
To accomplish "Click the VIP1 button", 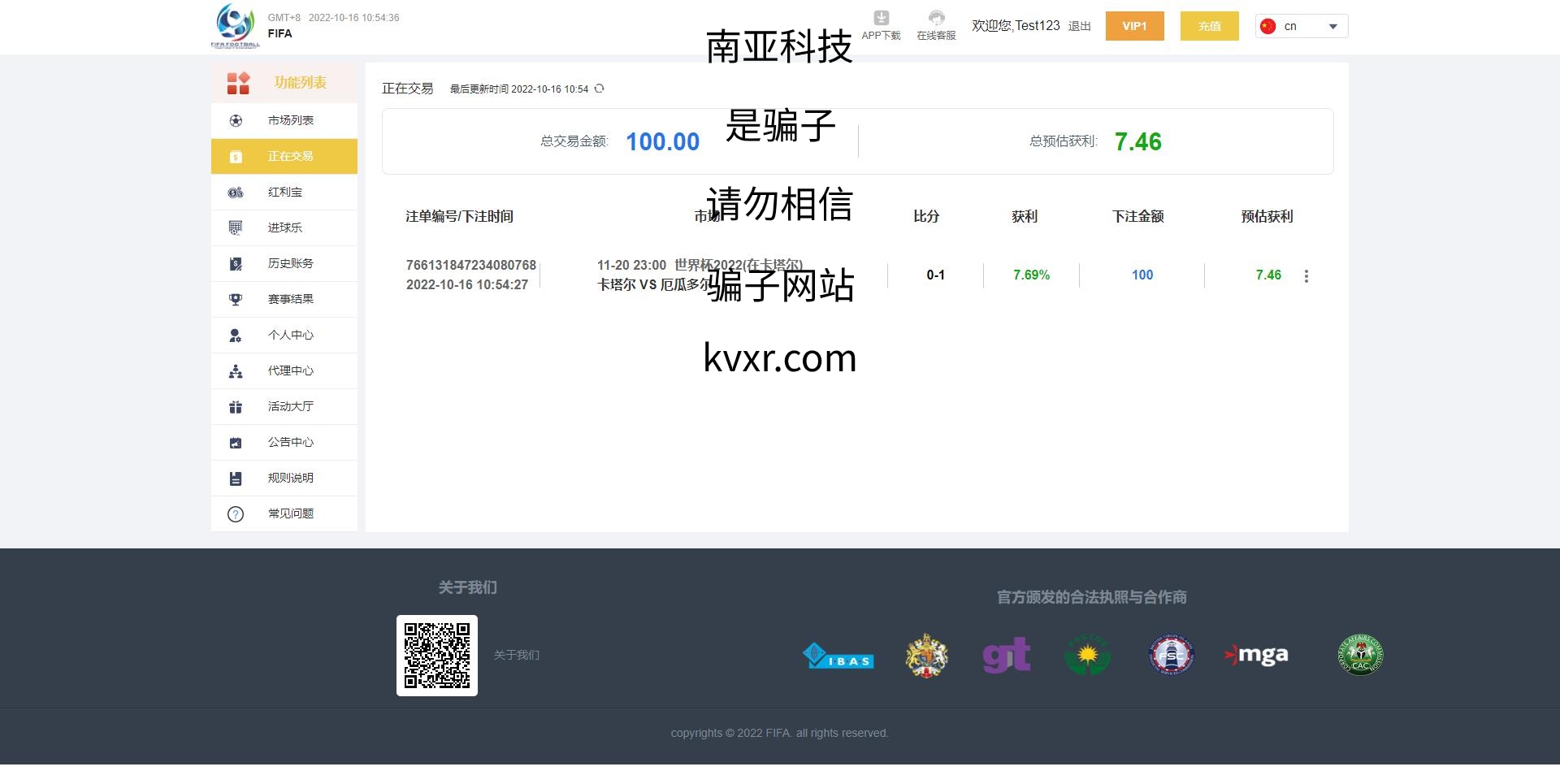I will pyautogui.click(x=1134, y=26).
